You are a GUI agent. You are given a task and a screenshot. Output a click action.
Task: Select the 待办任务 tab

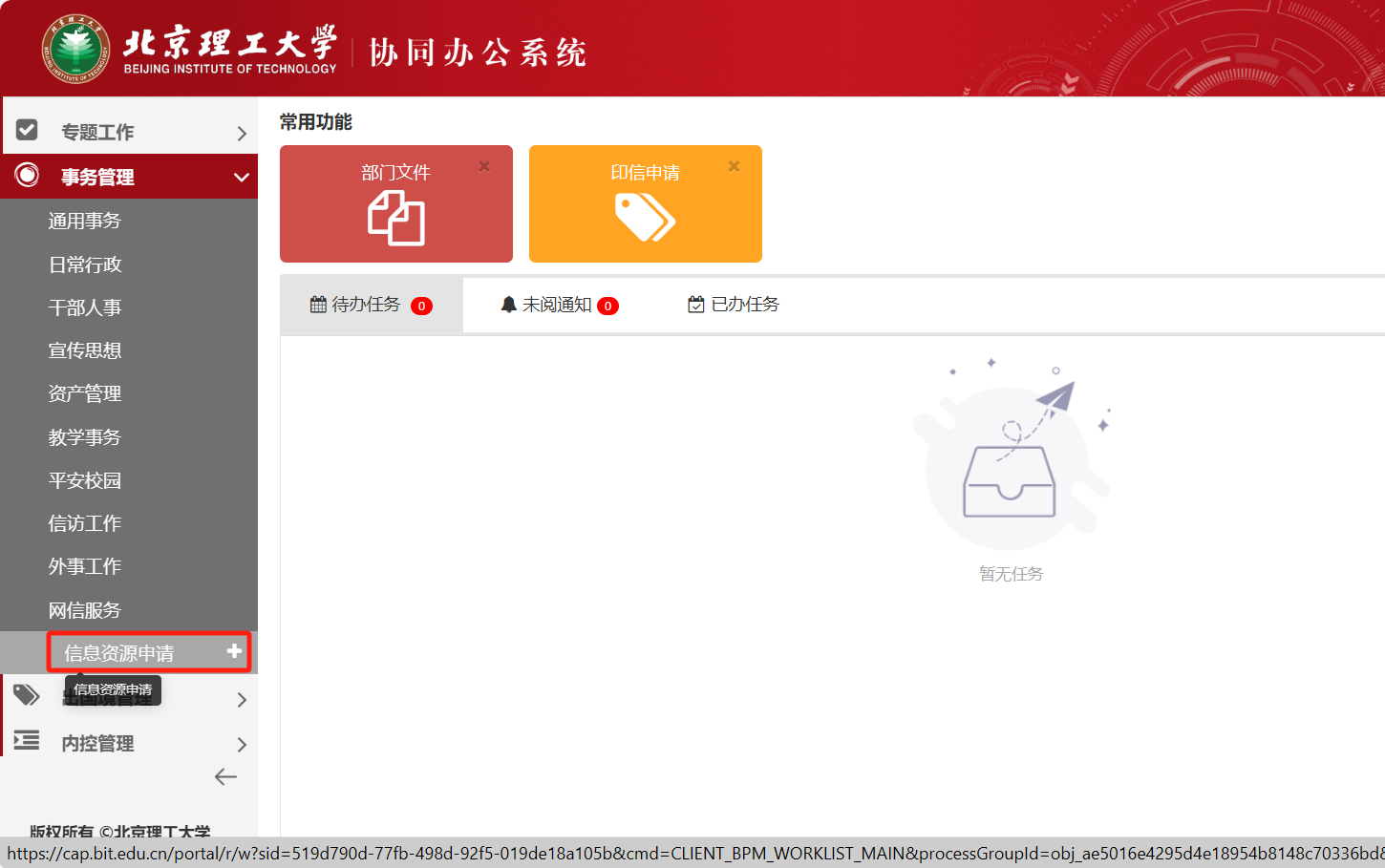point(371,305)
